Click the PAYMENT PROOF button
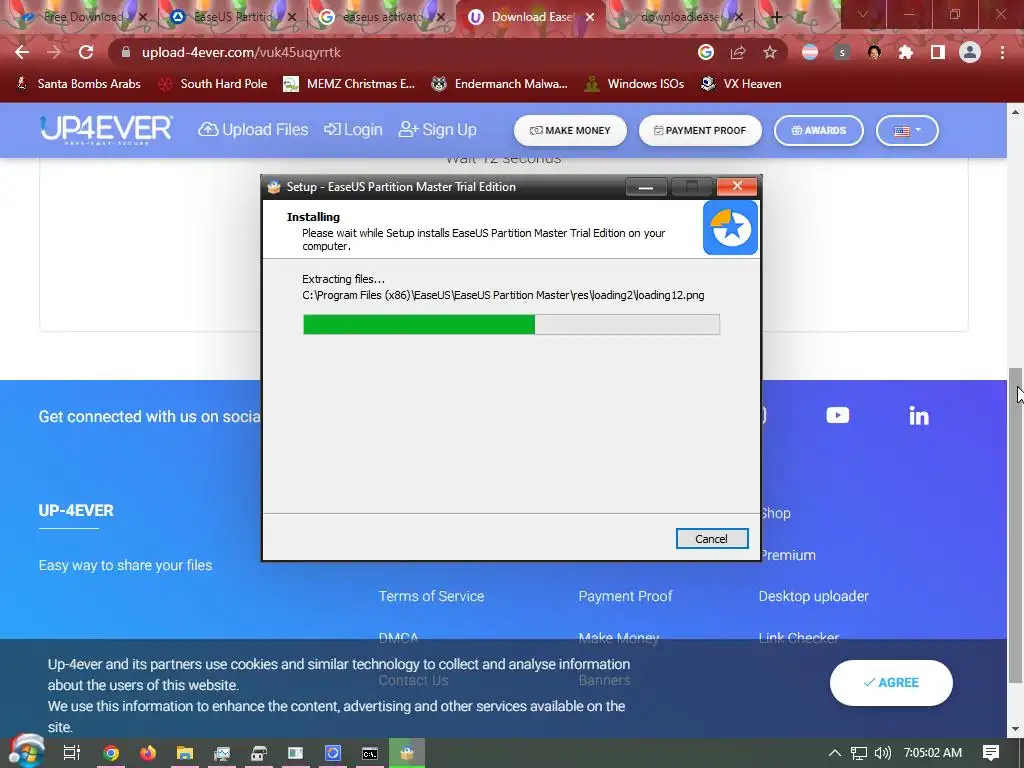Image resolution: width=1024 pixels, height=768 pixels. (700, 131)
